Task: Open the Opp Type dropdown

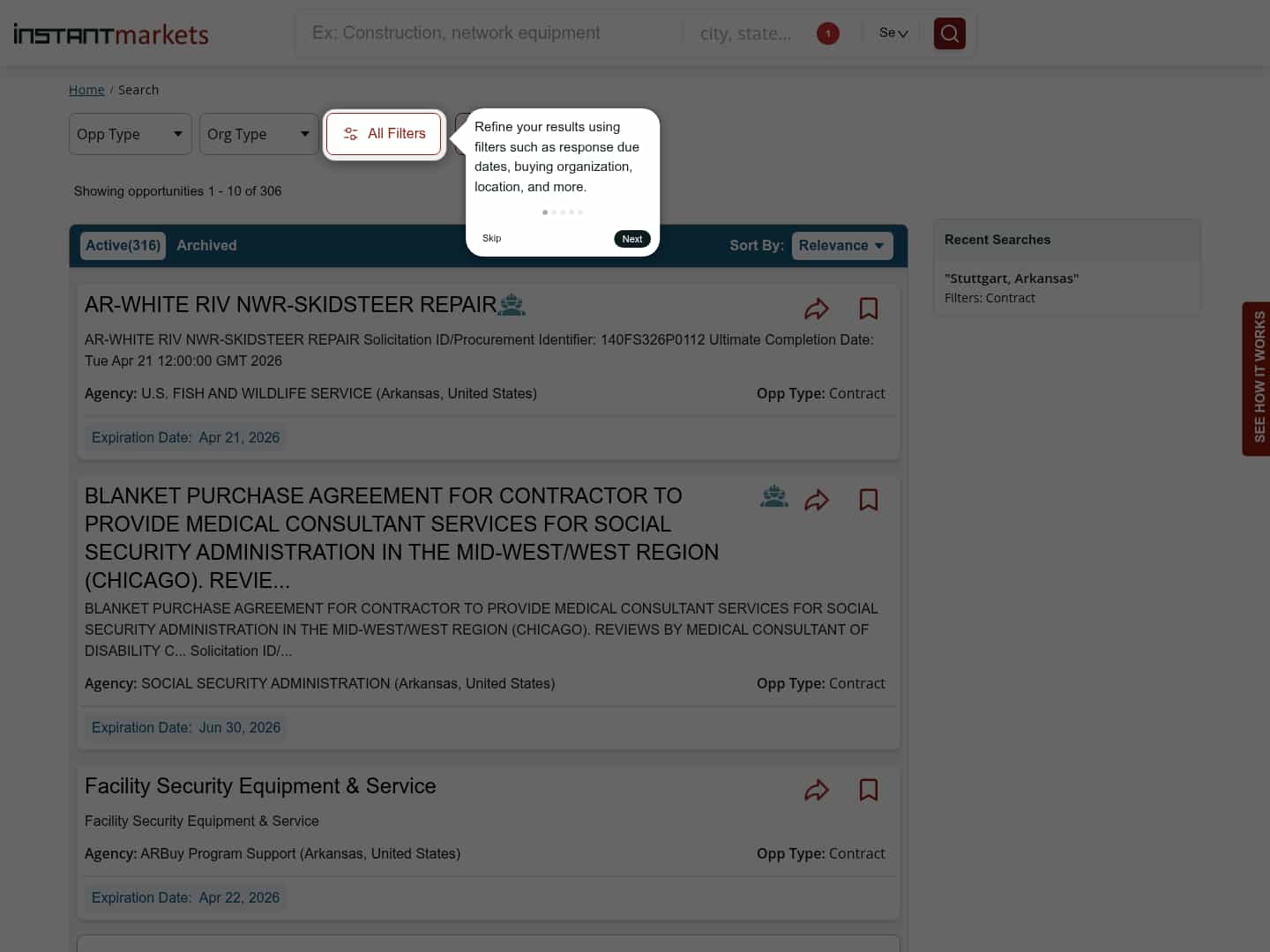Action: tap(130, 134)
